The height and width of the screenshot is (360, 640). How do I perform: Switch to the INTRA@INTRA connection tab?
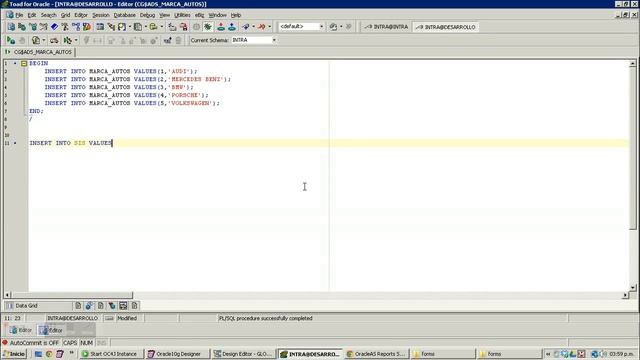coord(386,27)
